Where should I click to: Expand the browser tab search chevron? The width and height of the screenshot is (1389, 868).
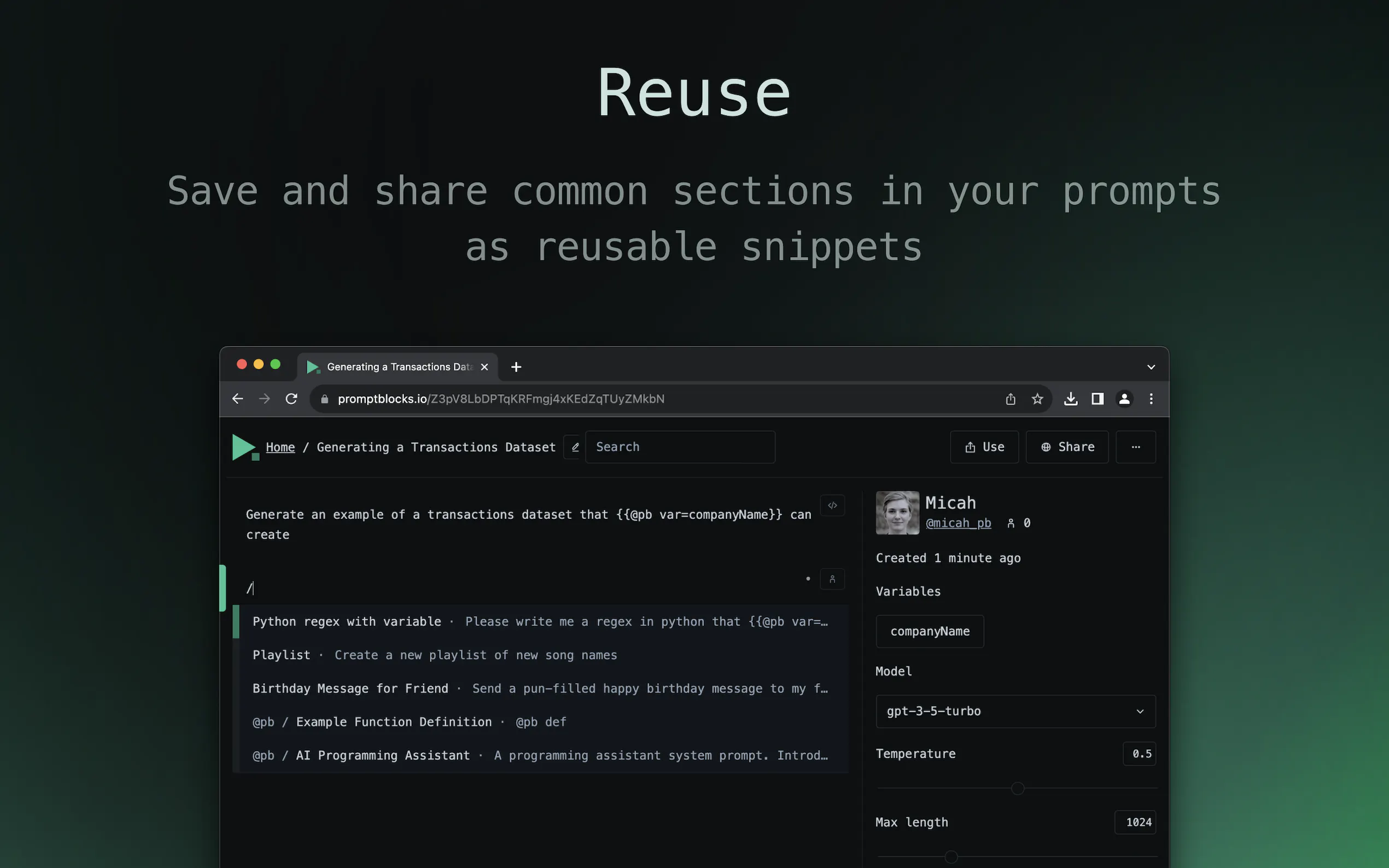click(1151, 367)
